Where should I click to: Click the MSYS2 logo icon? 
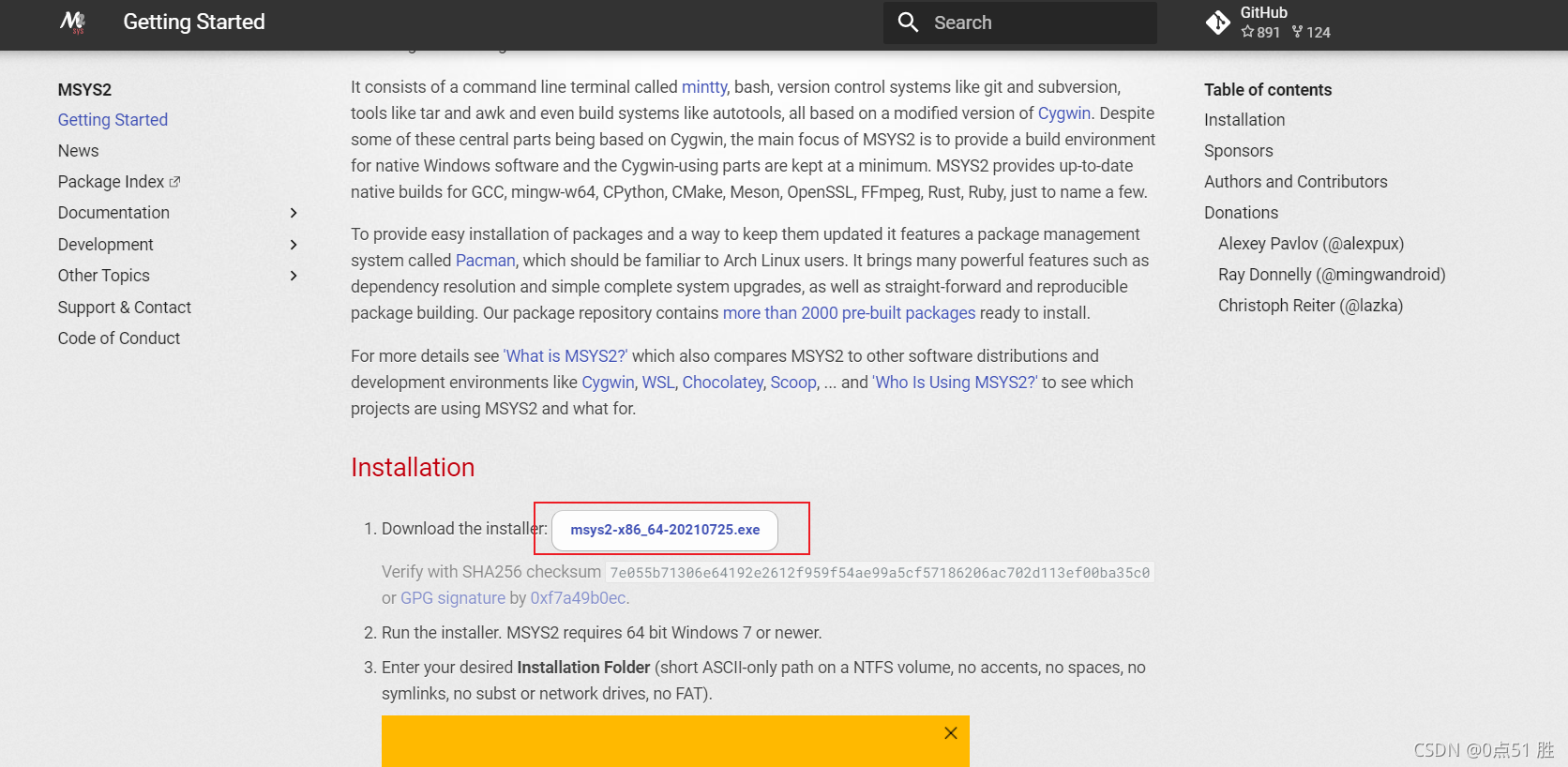pos(72,23)
